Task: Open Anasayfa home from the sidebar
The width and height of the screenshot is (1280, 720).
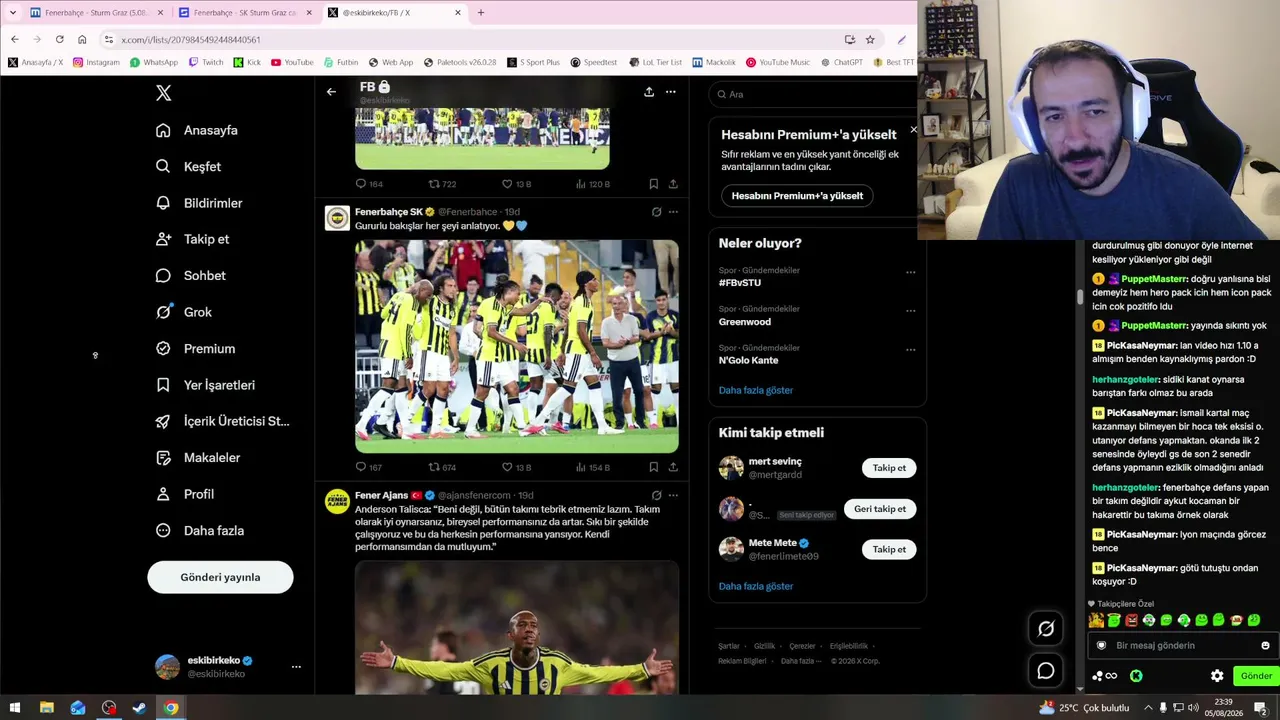Action: [x=197, y=130]
